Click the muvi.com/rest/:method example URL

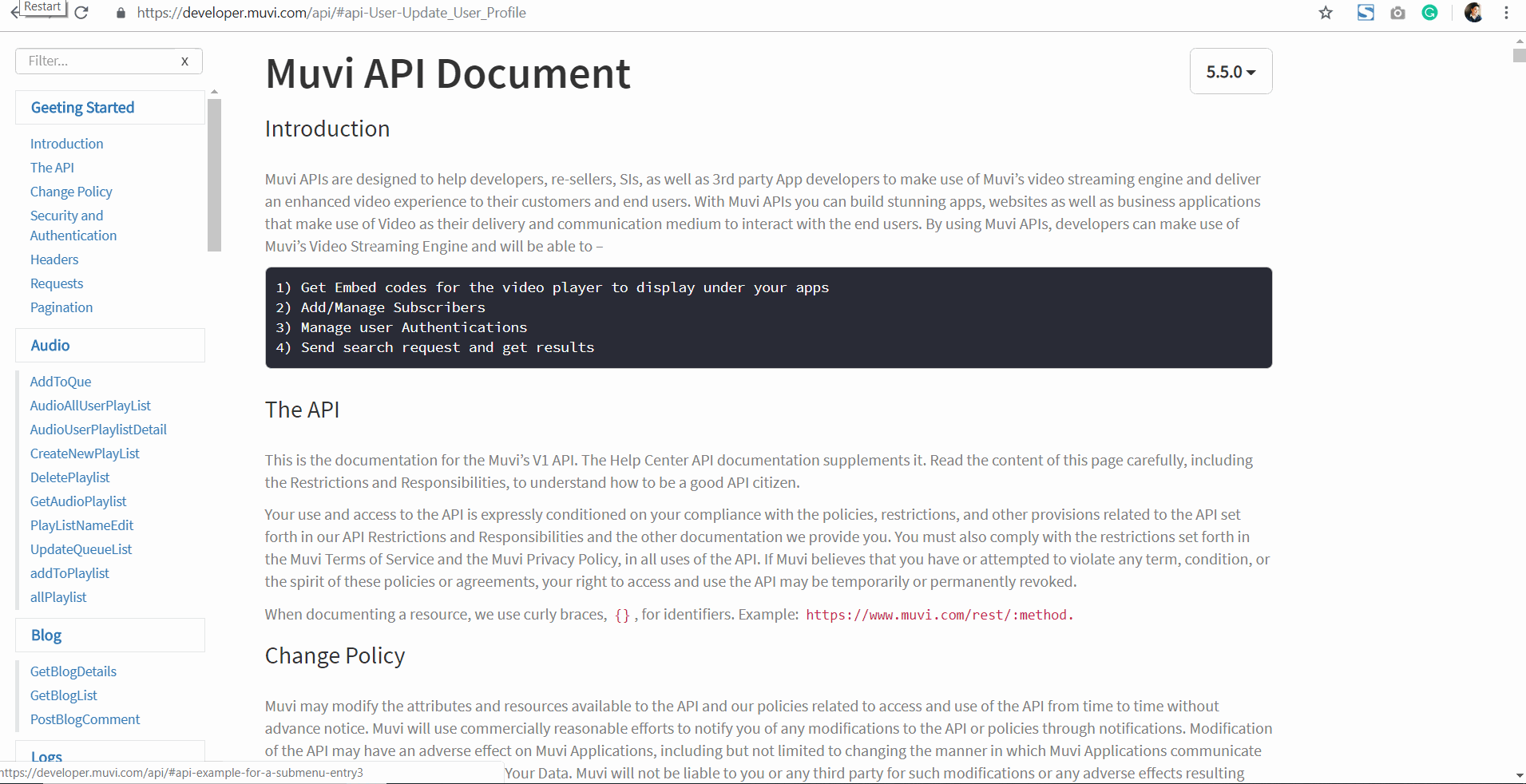pyautogui.click(x=939, y=615)
